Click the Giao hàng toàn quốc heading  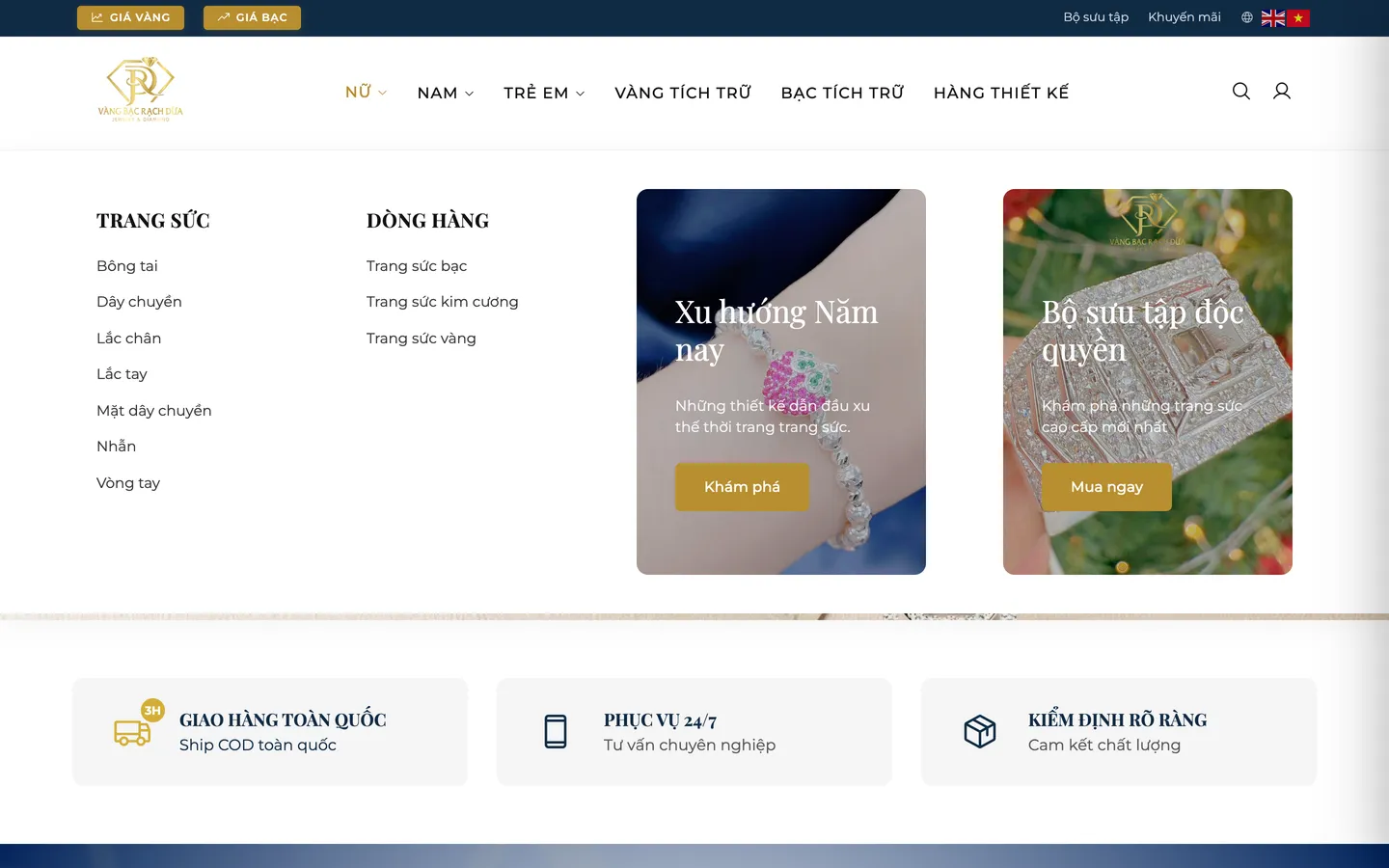[283, 720]
